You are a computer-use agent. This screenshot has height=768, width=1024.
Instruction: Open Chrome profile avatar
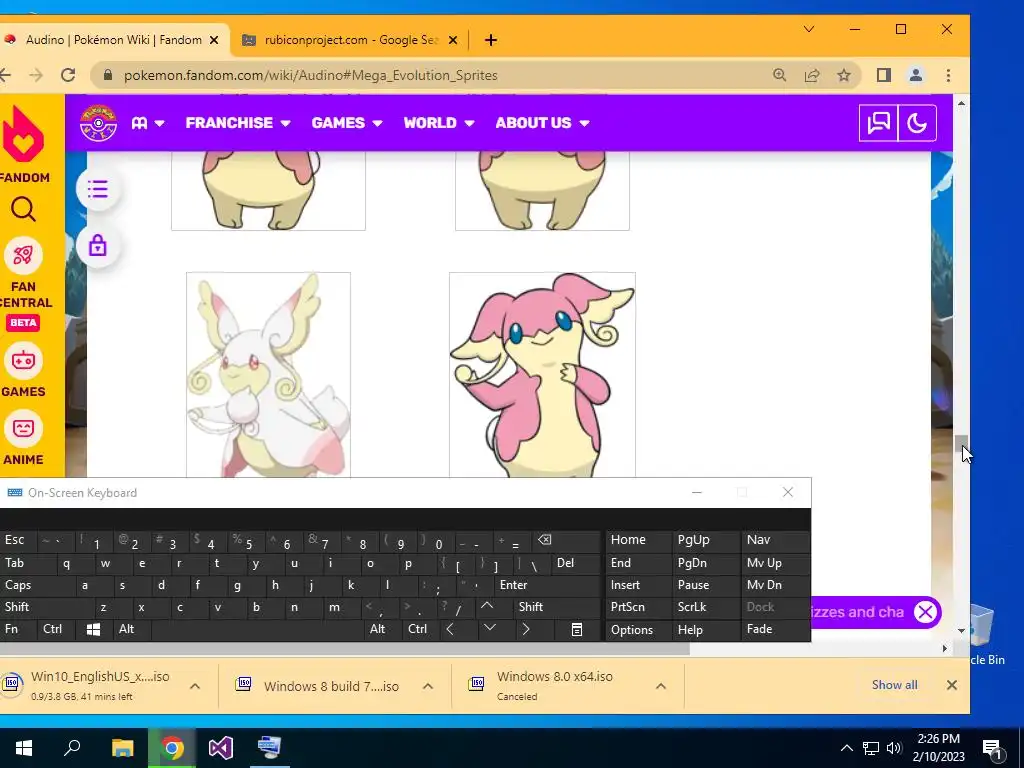(x=916, y=75)
